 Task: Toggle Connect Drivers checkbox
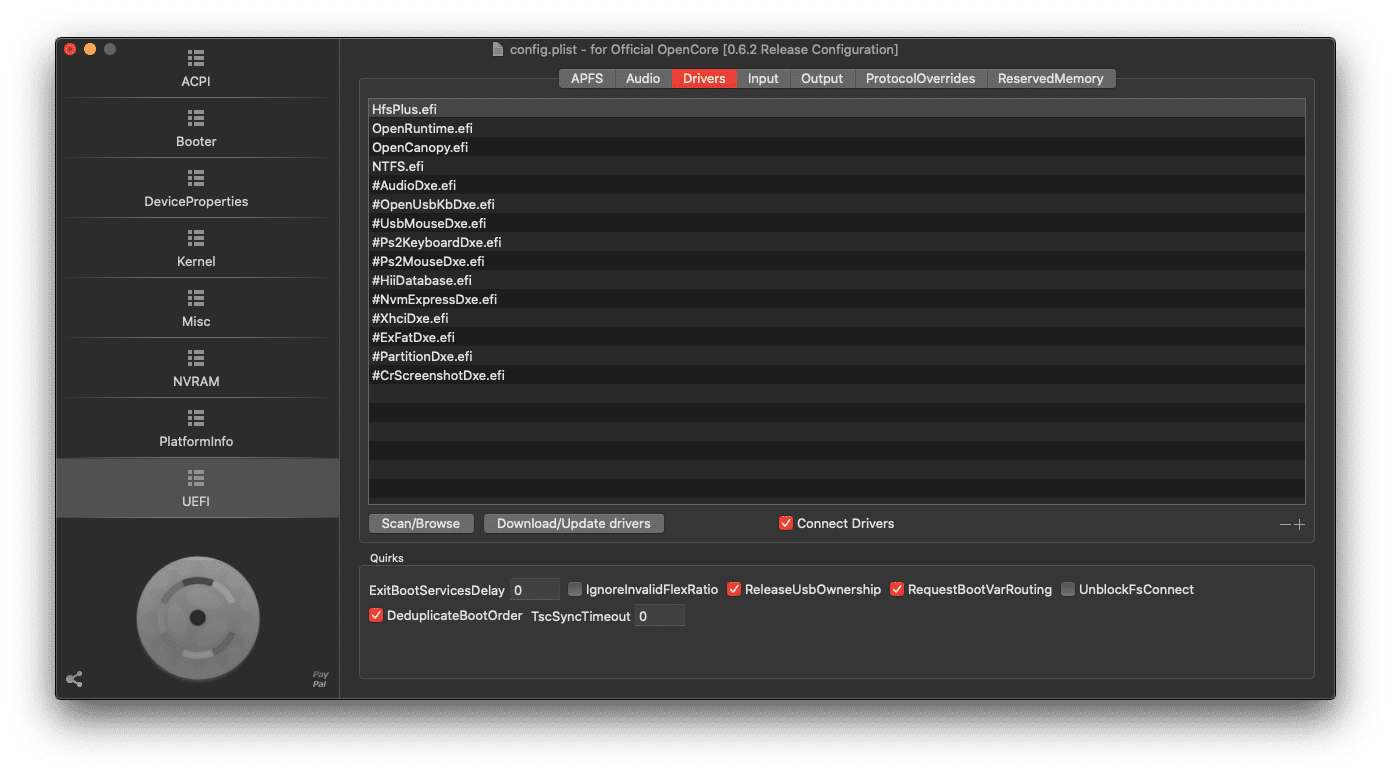click(x=786, y=523)
